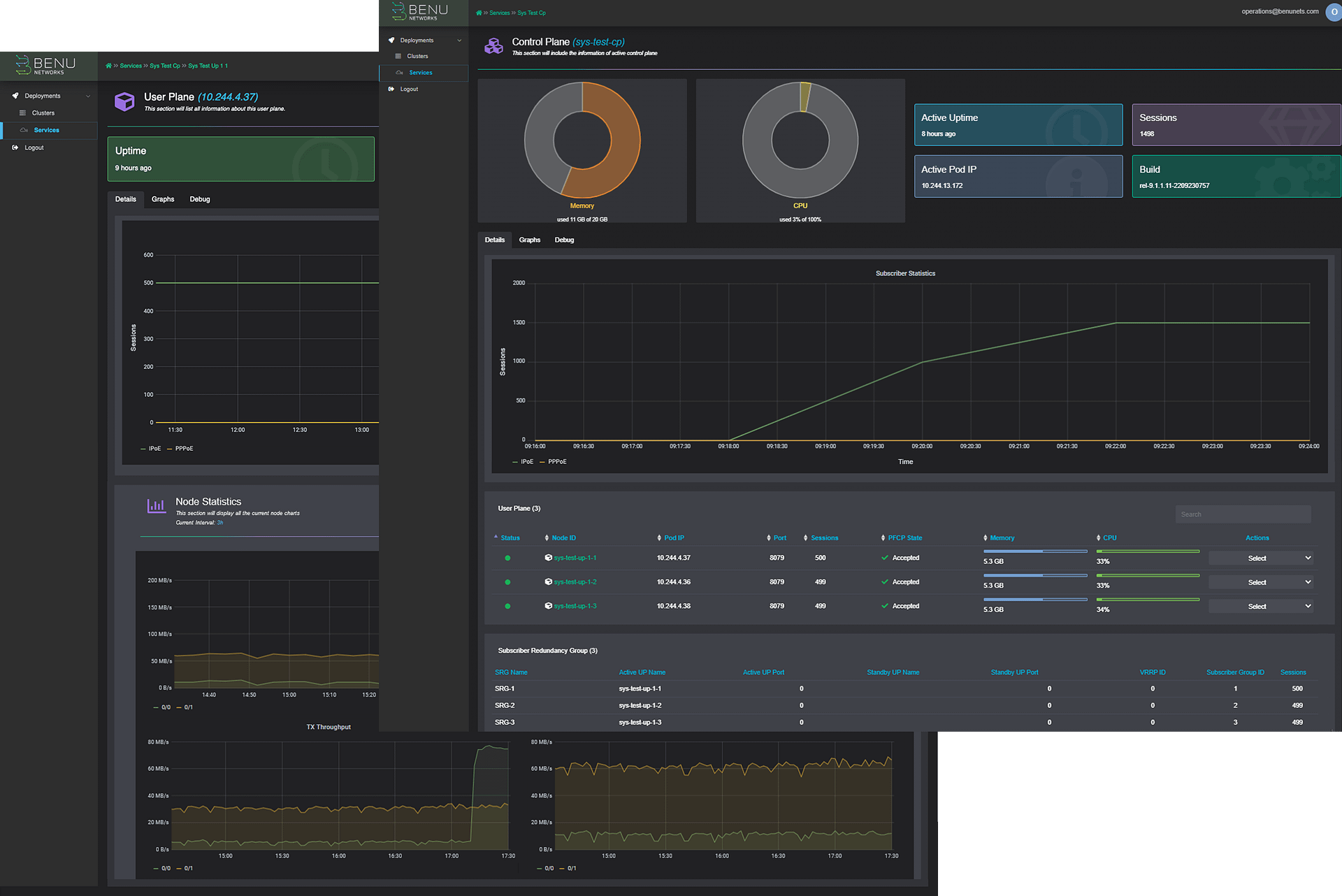
Task: Click the Control Plane cubes icon
Action: 493,47
